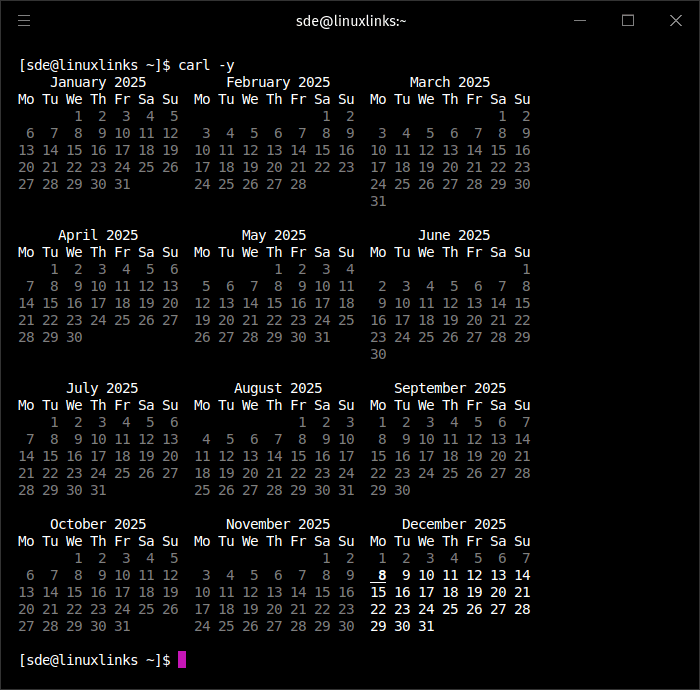Click date 31 in December calendar
700x690 pixels.
(x=426, y=626)
